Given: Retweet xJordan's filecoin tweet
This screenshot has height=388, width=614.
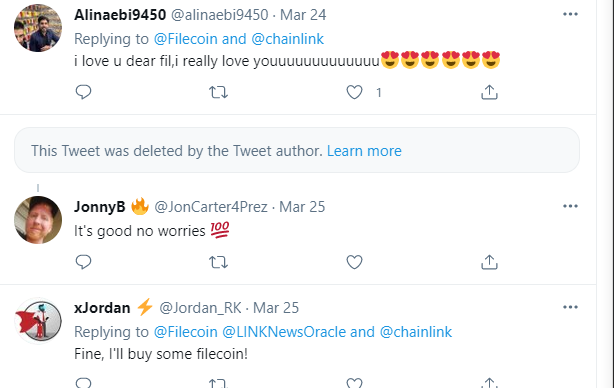Looking at the screenshot, I should click(218, 383).
